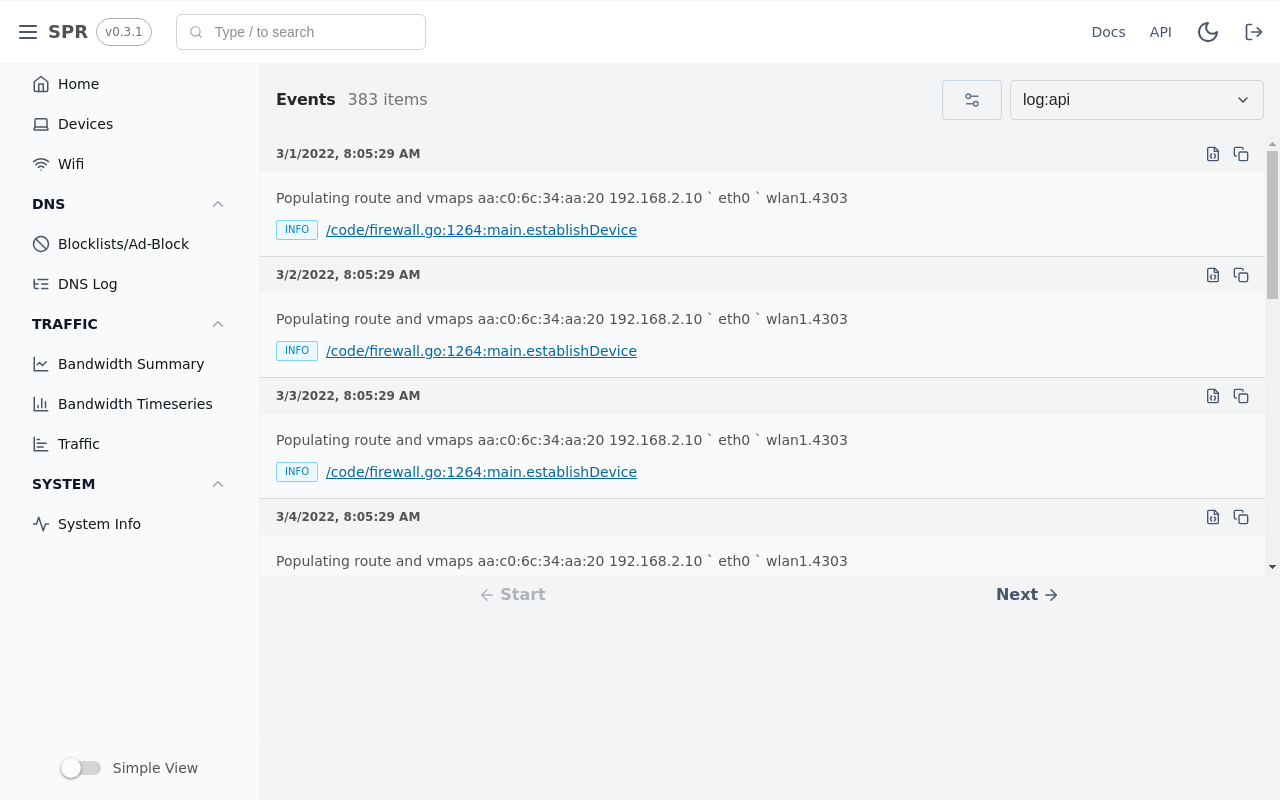Open the Docs page

[x=1108, y=31]
